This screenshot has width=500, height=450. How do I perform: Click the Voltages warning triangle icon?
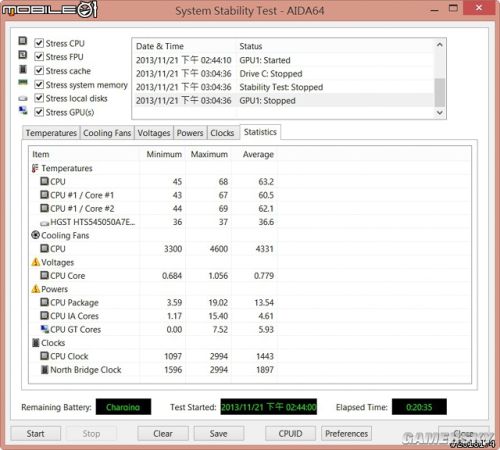click(x=36, y=262)
